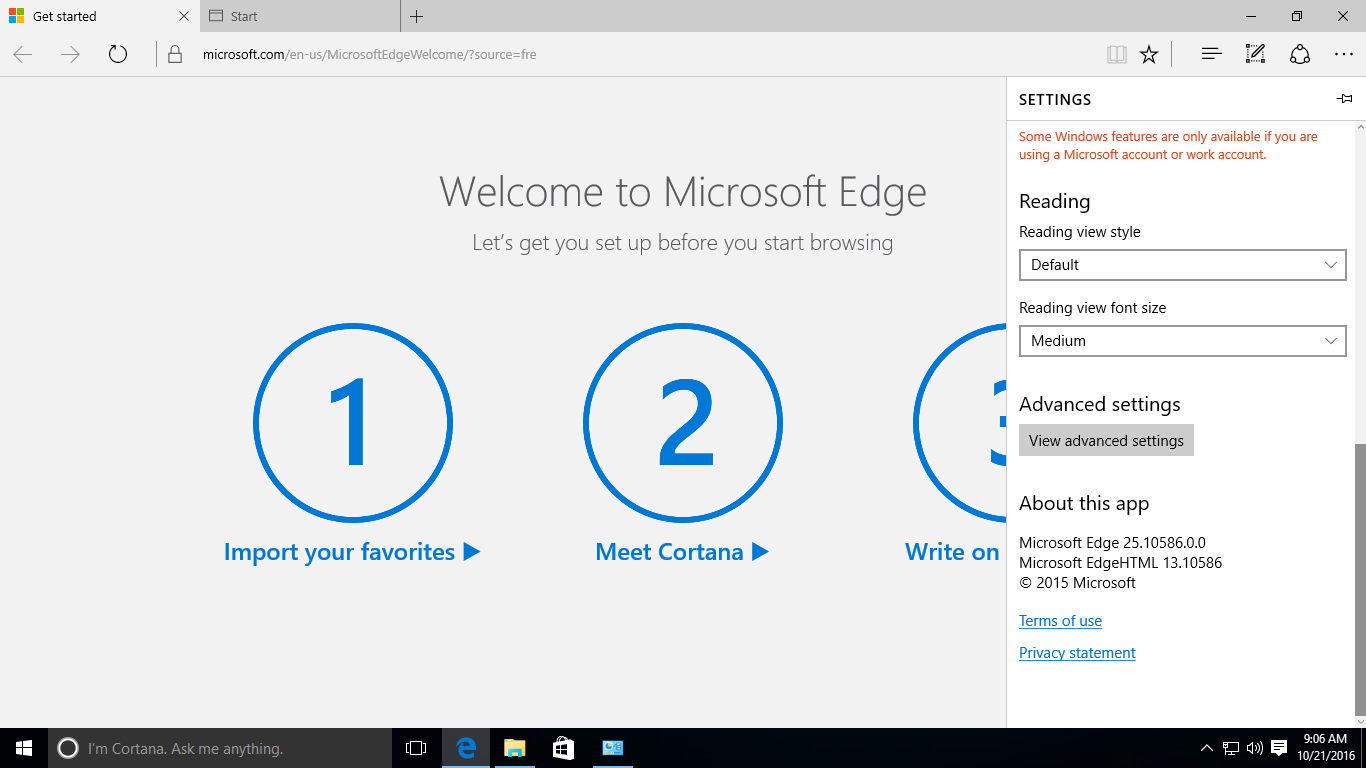Click the © 2015 Microsoft text
This screenshot has height=768, width=1366.
coord(1077,583)
